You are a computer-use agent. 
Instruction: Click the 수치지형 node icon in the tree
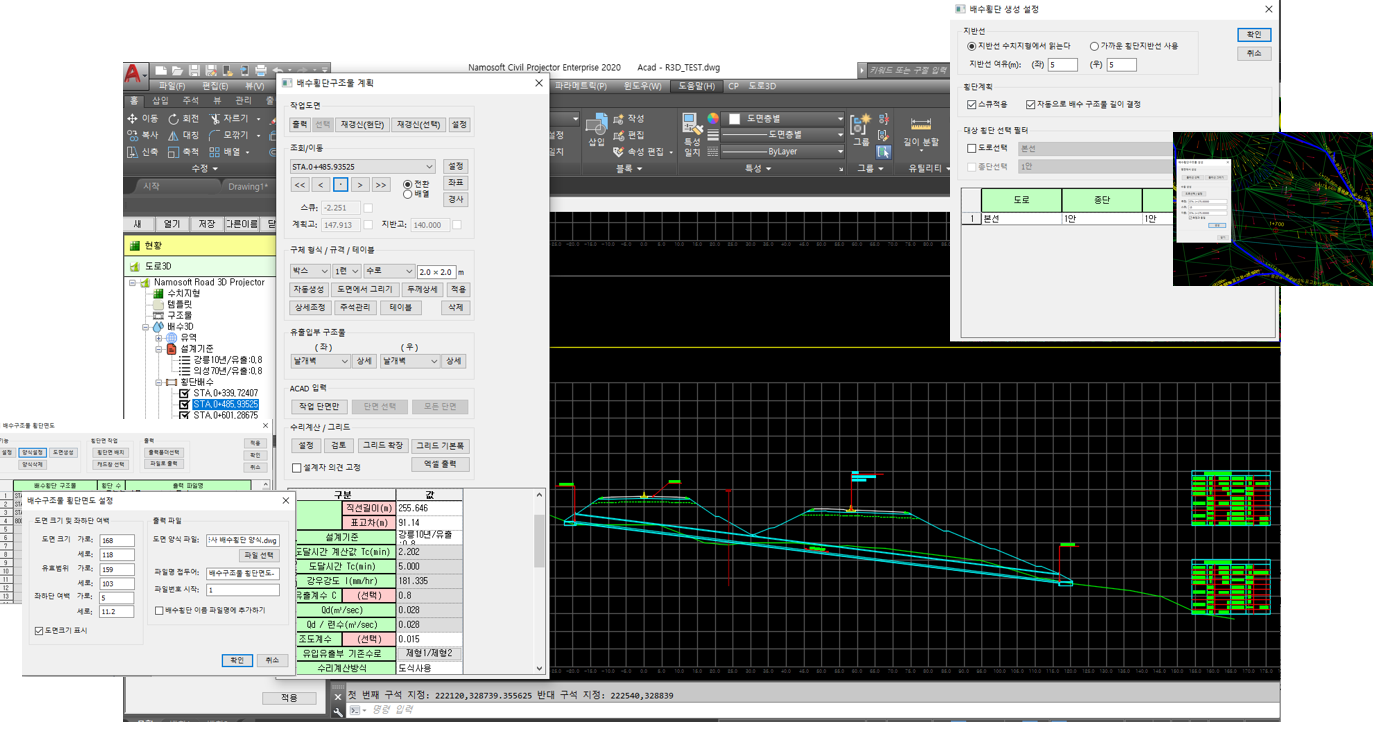click(158, 294)
